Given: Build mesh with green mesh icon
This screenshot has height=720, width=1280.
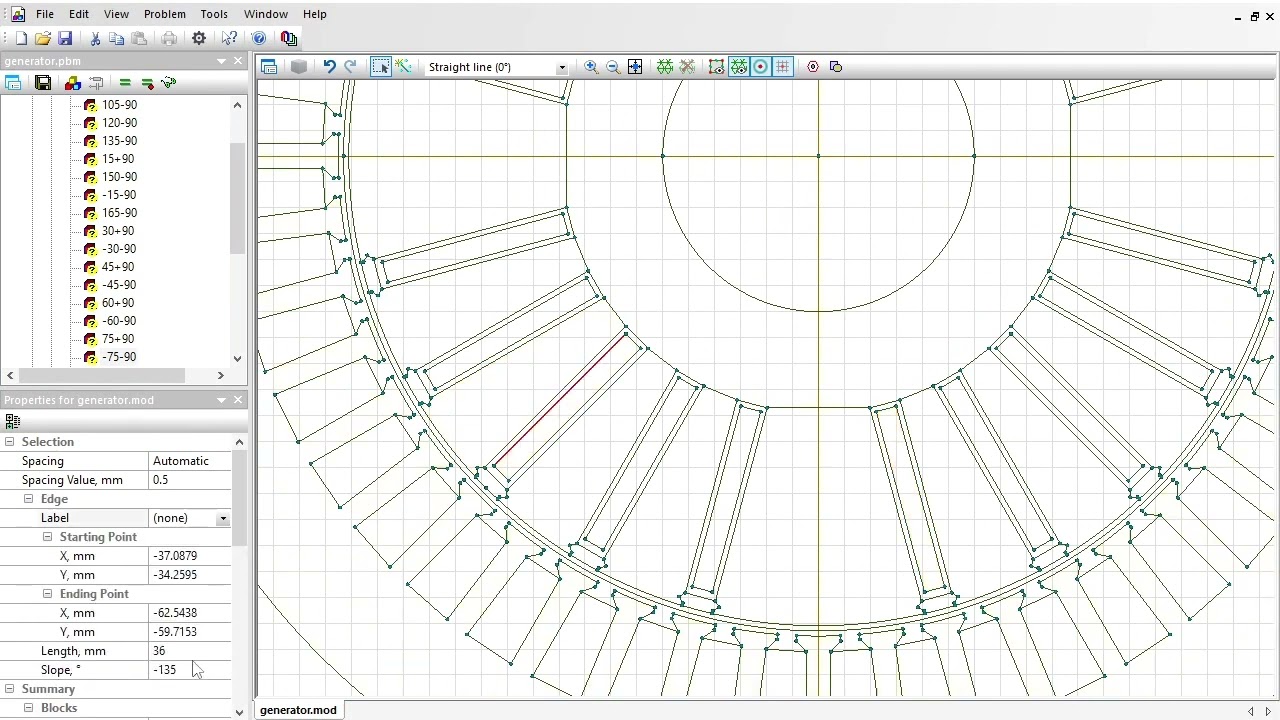Looking at the screenshot, I should 665,67.
